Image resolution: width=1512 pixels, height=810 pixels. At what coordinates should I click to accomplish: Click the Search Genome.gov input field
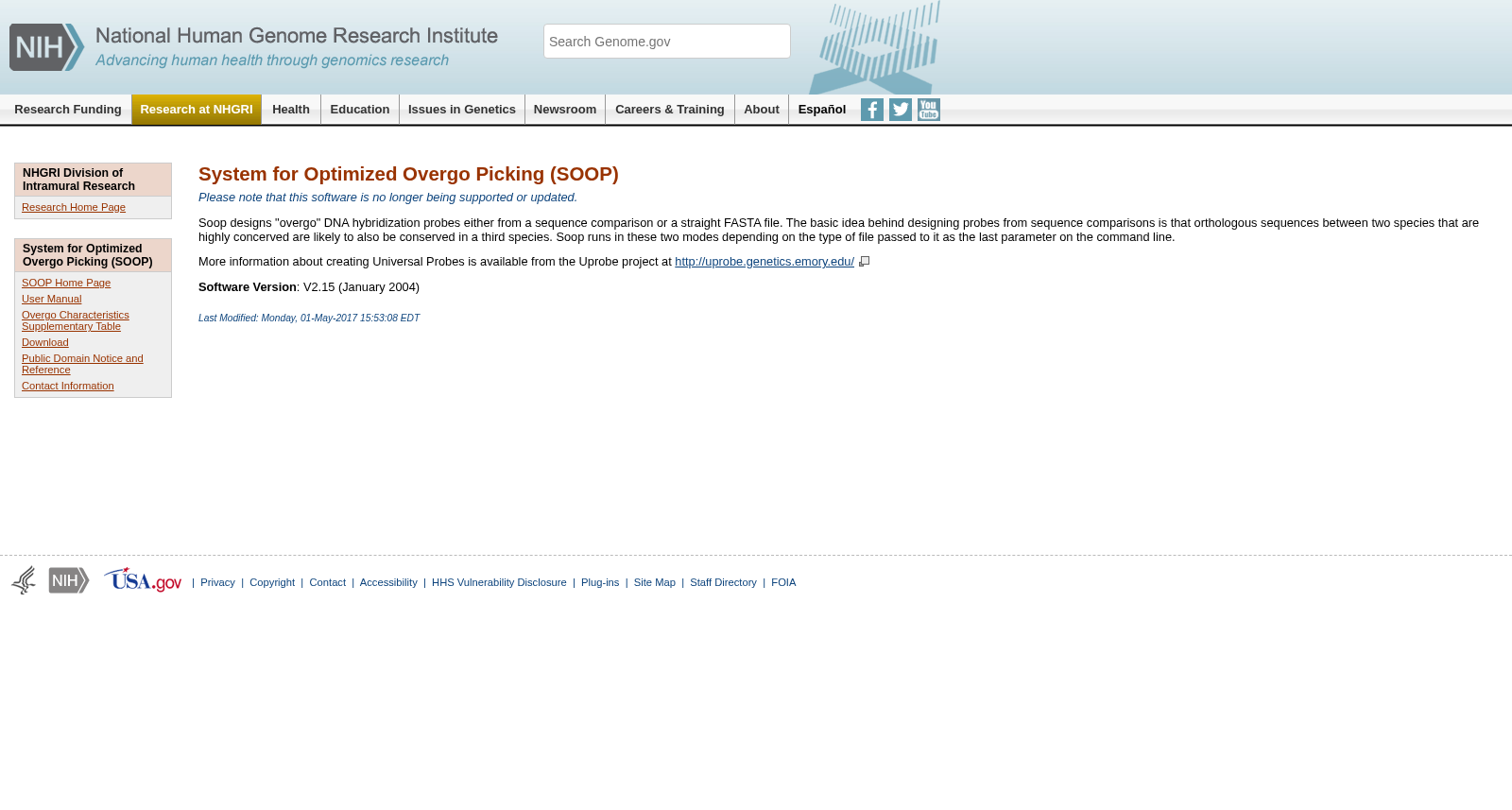pyautogui.click(x=667, y=42)
